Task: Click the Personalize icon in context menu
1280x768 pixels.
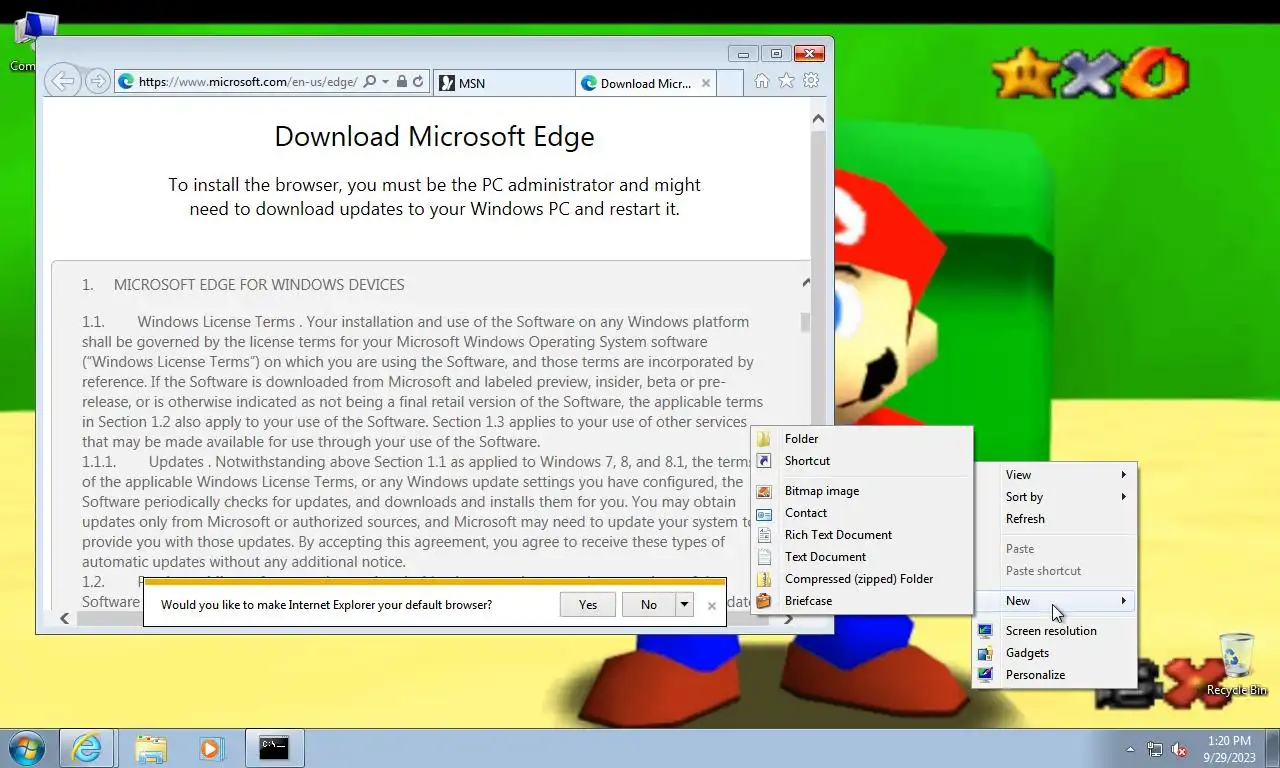Action: (x=986, y=675)
